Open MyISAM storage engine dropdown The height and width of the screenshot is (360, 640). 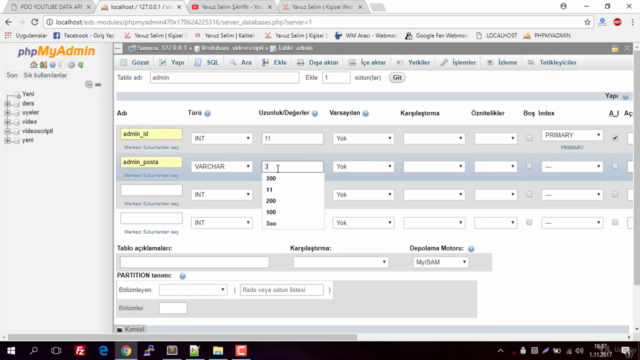[x=440, y=262]
